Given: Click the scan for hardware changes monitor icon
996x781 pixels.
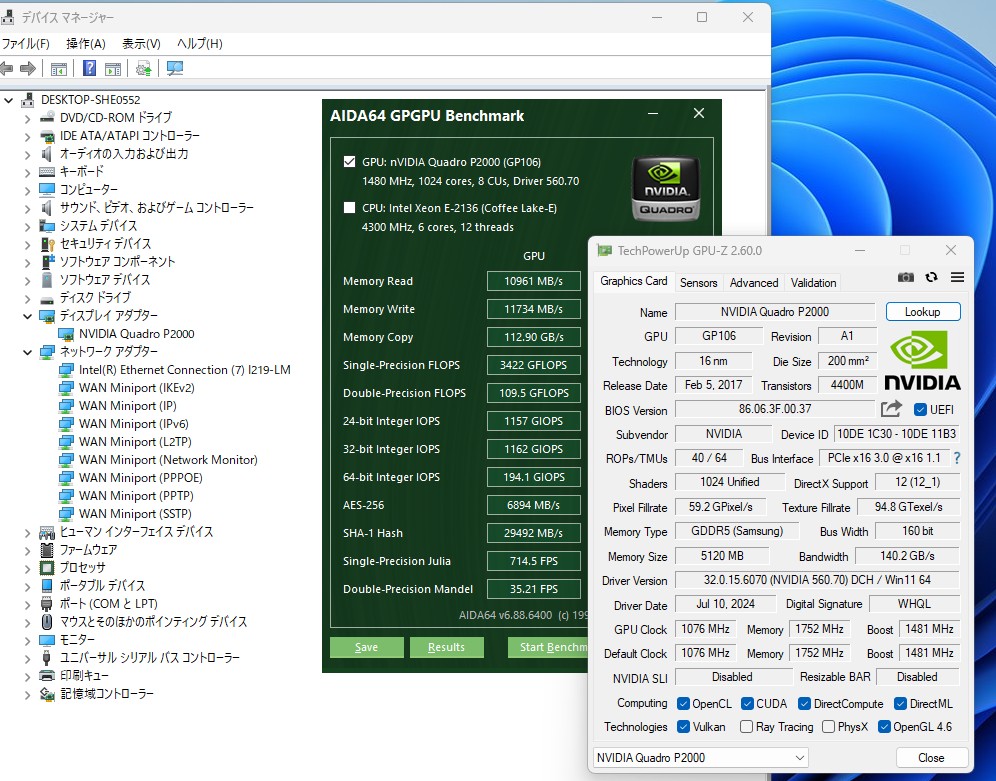Looking at the screenshot, I should tap(175, 69).
